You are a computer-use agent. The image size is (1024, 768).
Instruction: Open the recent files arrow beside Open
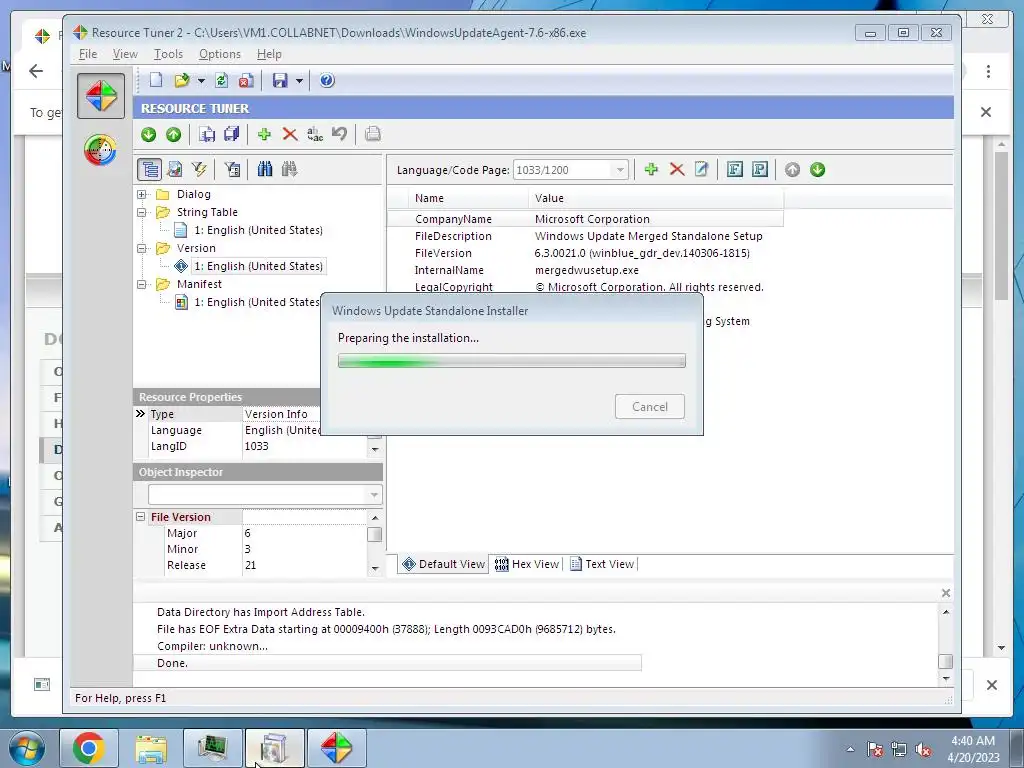coord(201,81)
